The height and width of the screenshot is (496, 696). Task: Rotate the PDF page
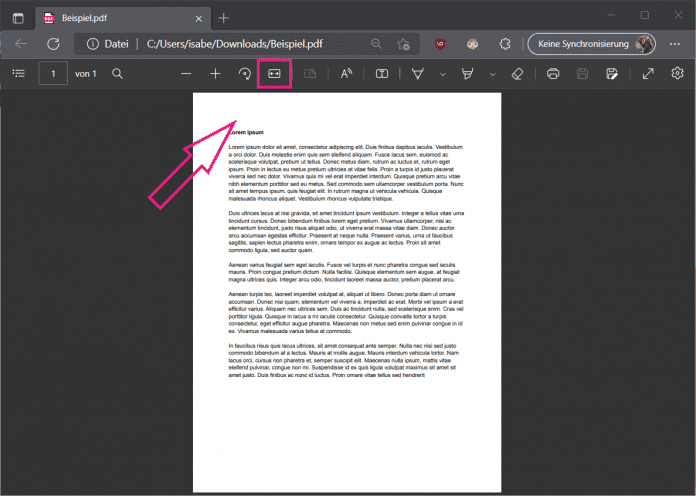coord(245,74)
